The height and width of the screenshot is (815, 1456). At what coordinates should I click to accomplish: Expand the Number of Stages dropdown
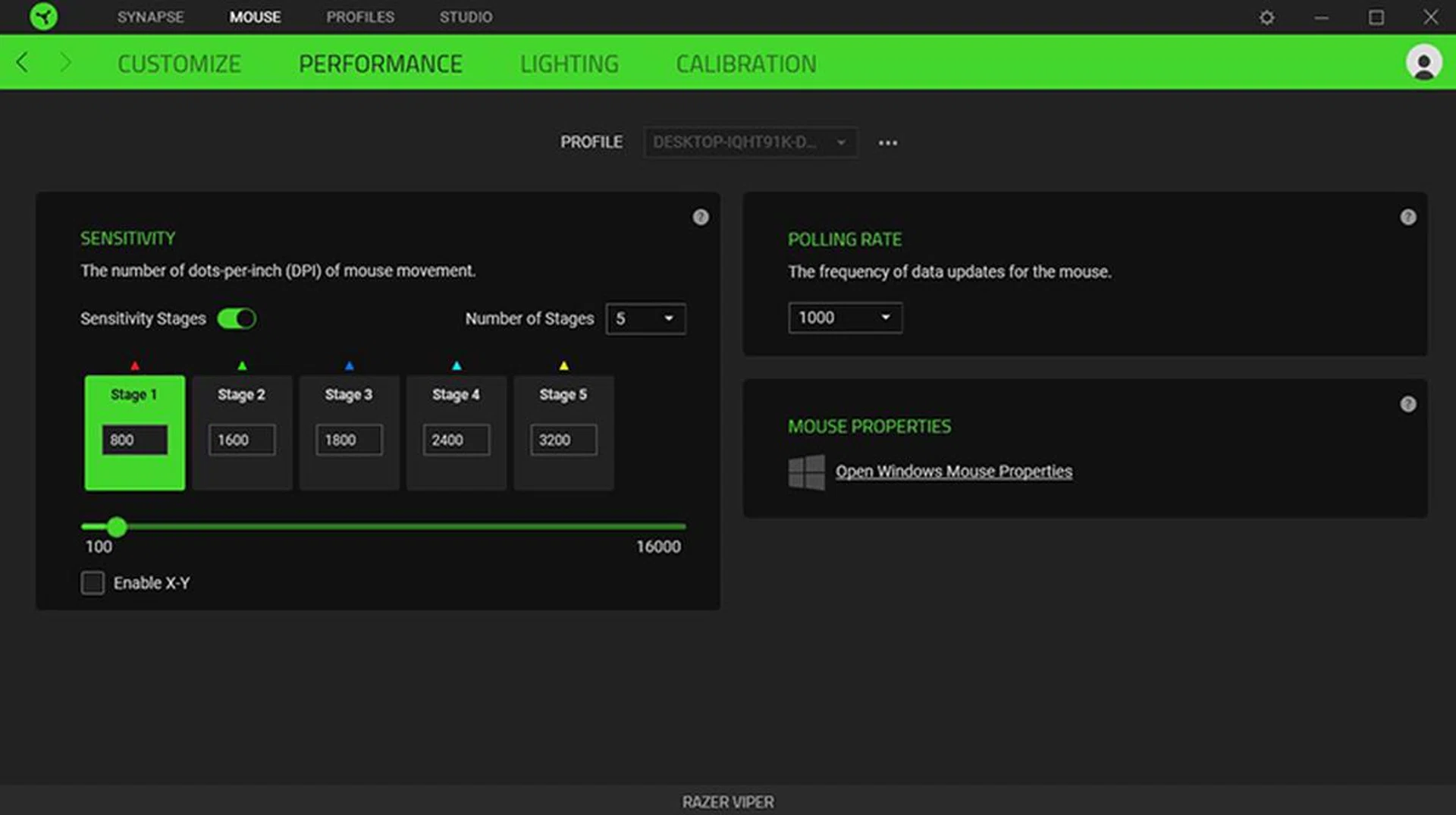[645, 318]
